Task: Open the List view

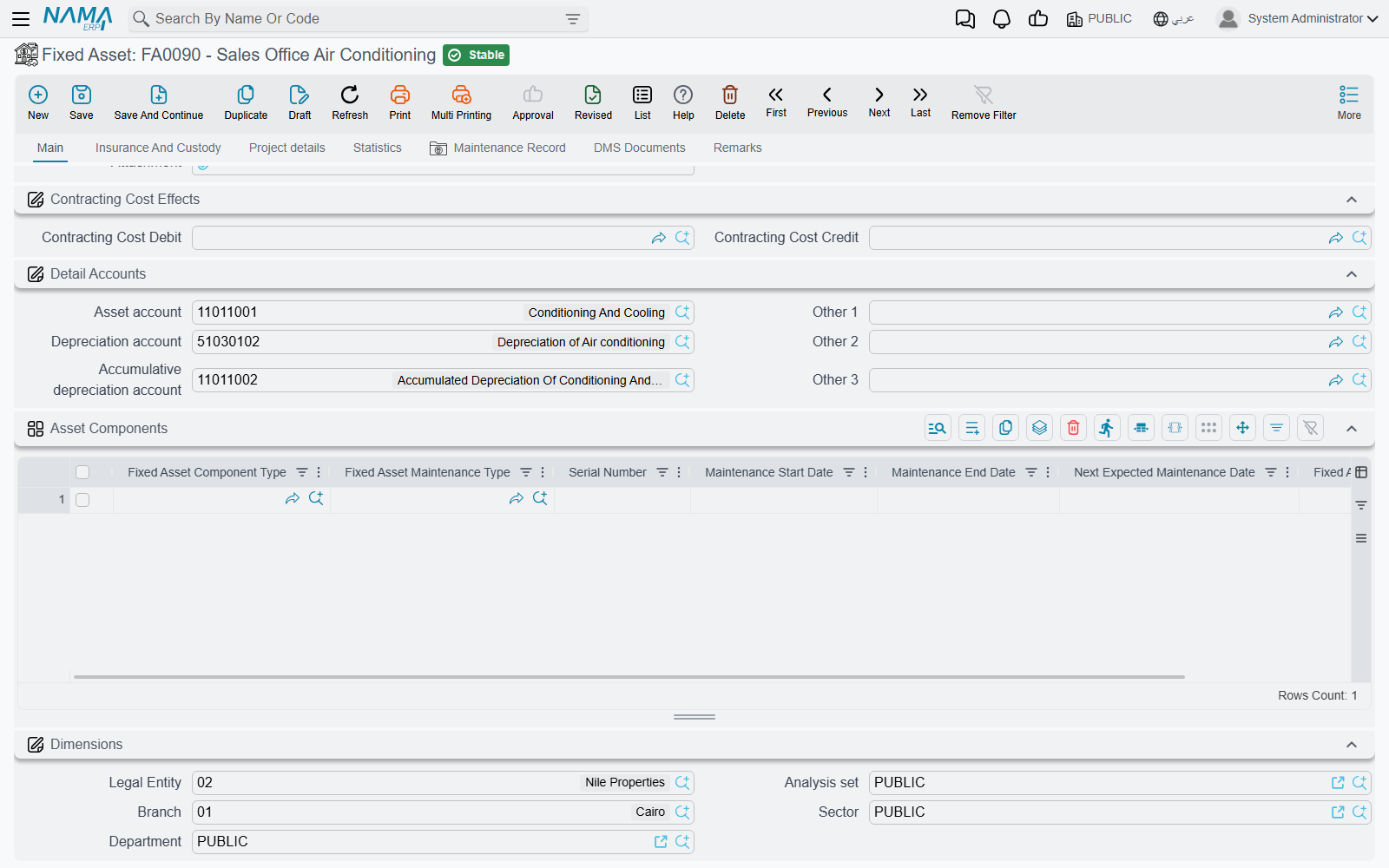Action: [642, 102]
